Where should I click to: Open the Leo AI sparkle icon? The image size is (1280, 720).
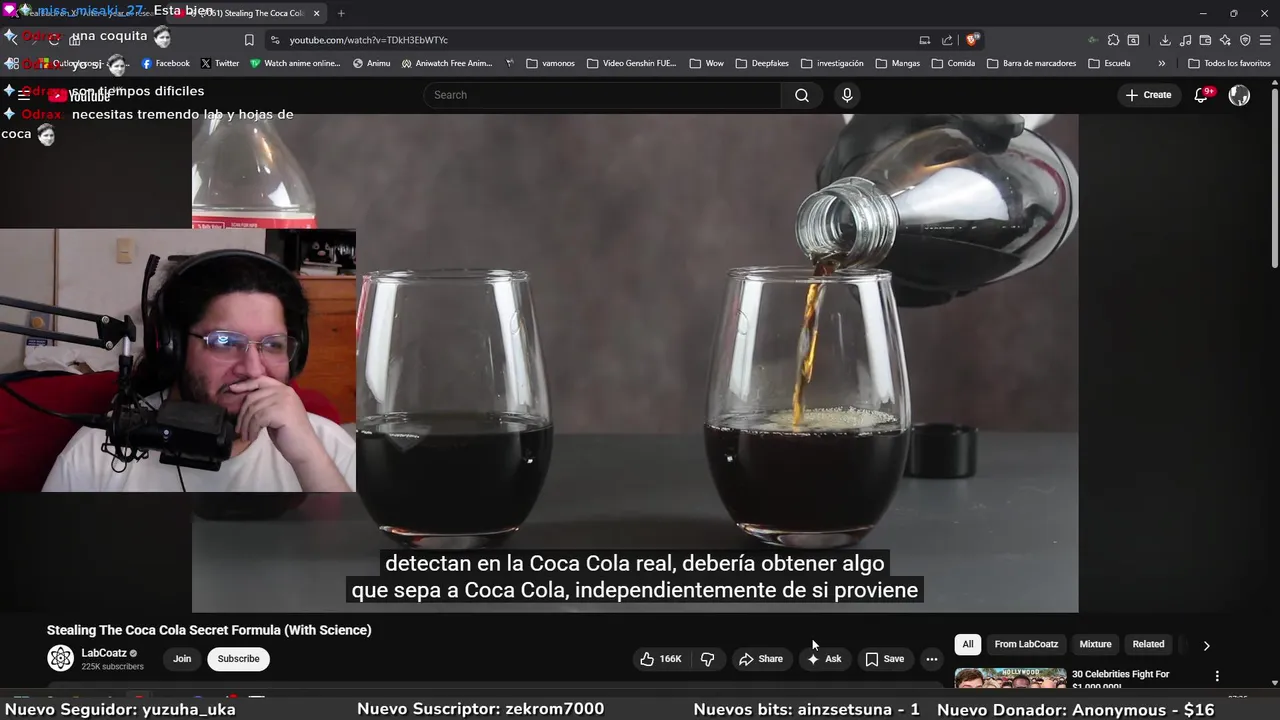tap(1225, 40)
